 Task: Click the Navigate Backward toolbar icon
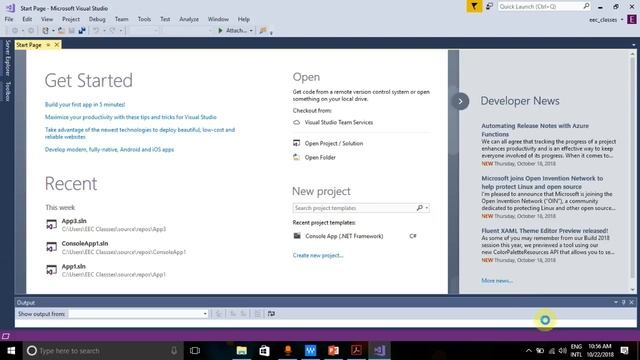[15, 31]
